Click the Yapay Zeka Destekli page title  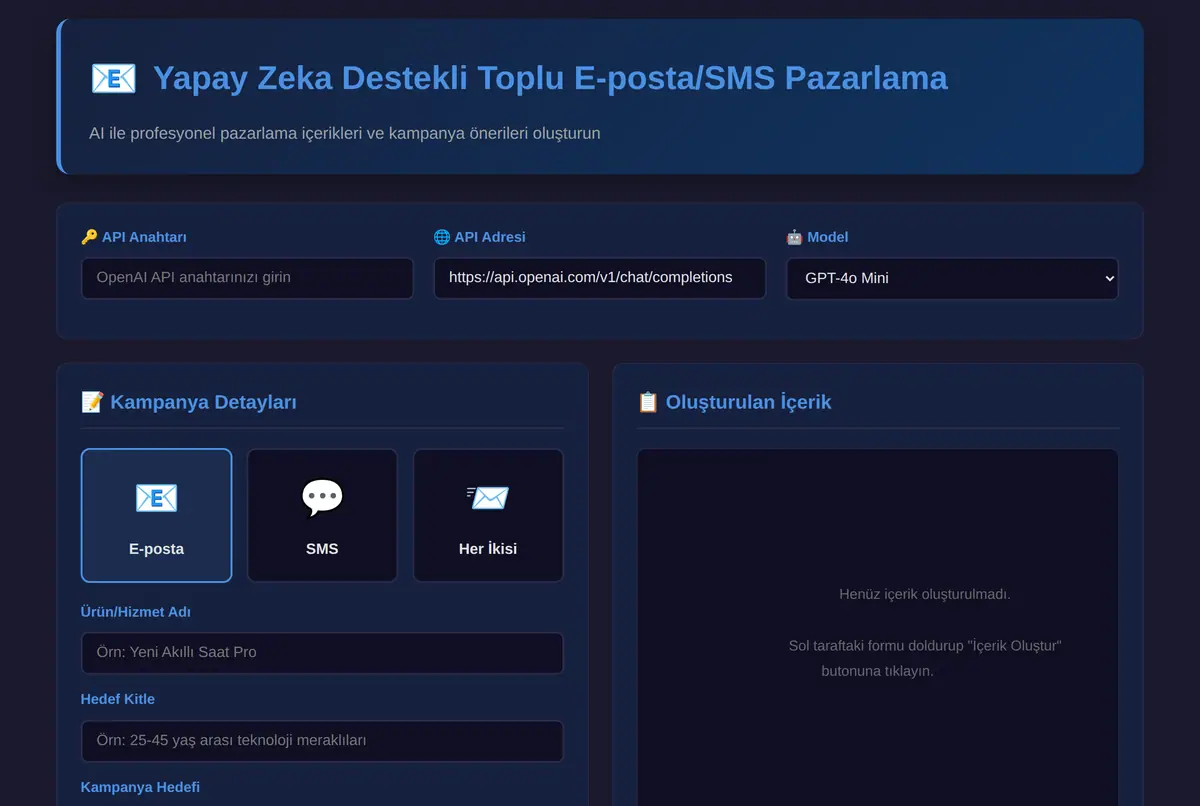click(550, 78)
